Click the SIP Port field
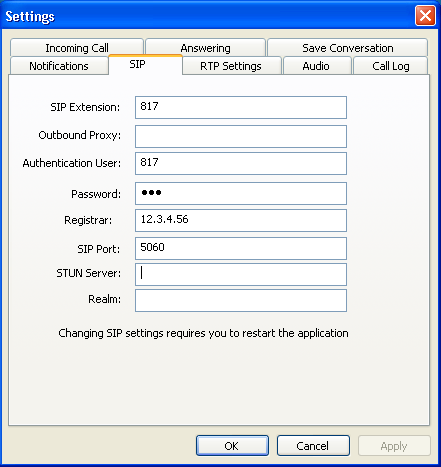 pos(241,248)
